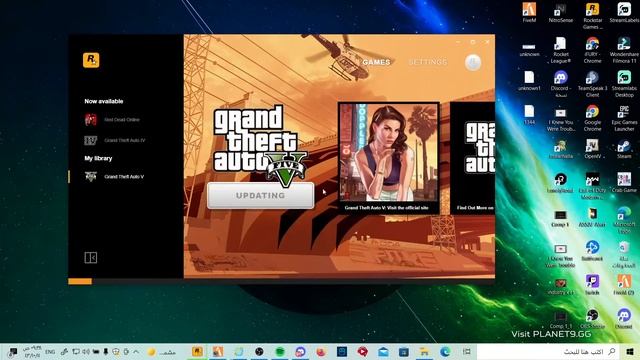Open the Find Out More card
The width and height of the screenshot is (640, 360).
pos(473,158)
